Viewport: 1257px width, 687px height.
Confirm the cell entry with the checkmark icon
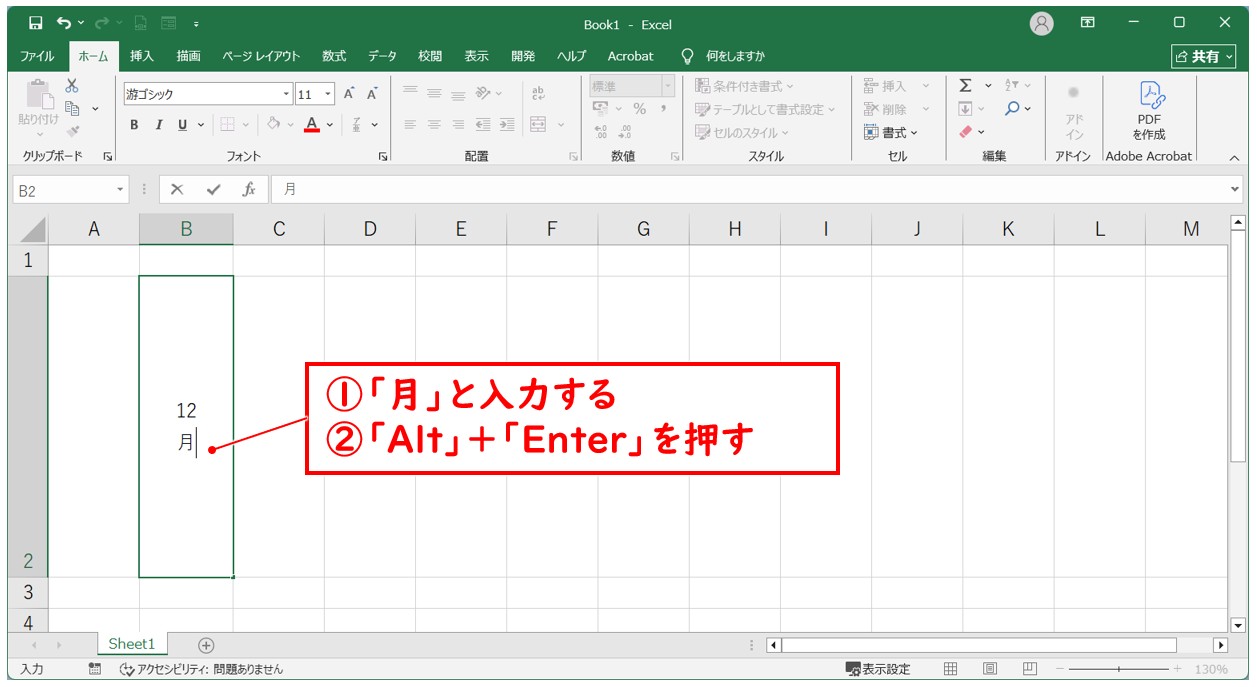click(x=213, y=190)
